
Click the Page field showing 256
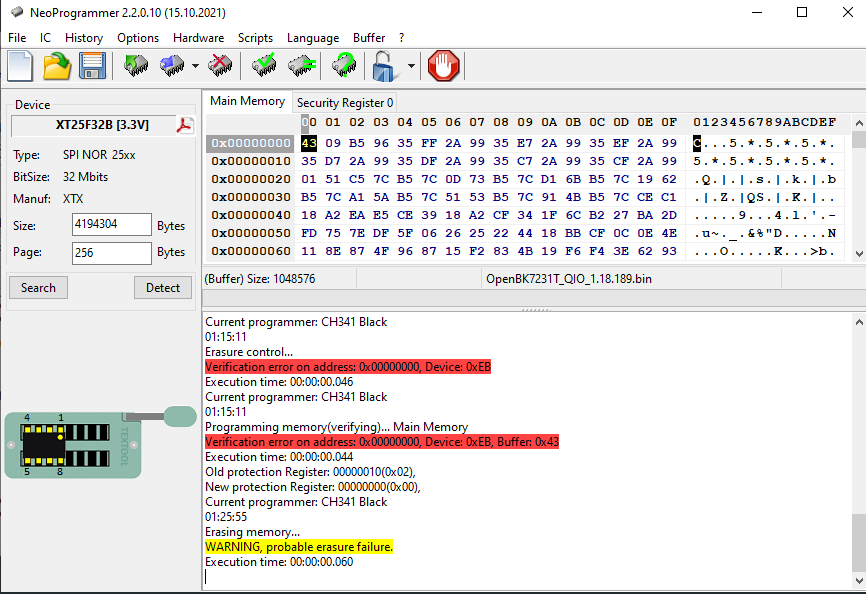(111, 253)
